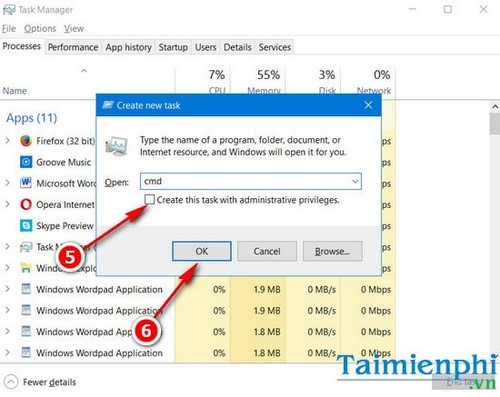Switch to the App history tab
The height and width of the screenshot is (397, 500).
128,47
